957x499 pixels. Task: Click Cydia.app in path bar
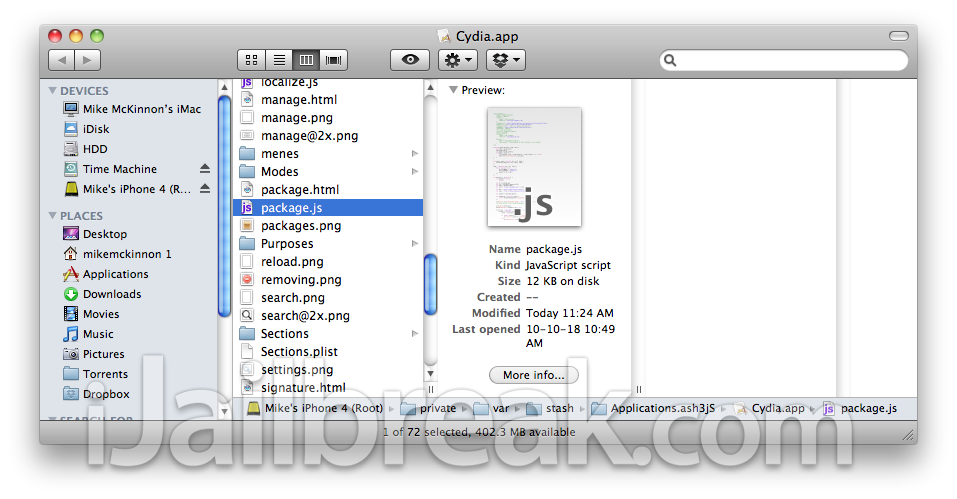point(769,408)
